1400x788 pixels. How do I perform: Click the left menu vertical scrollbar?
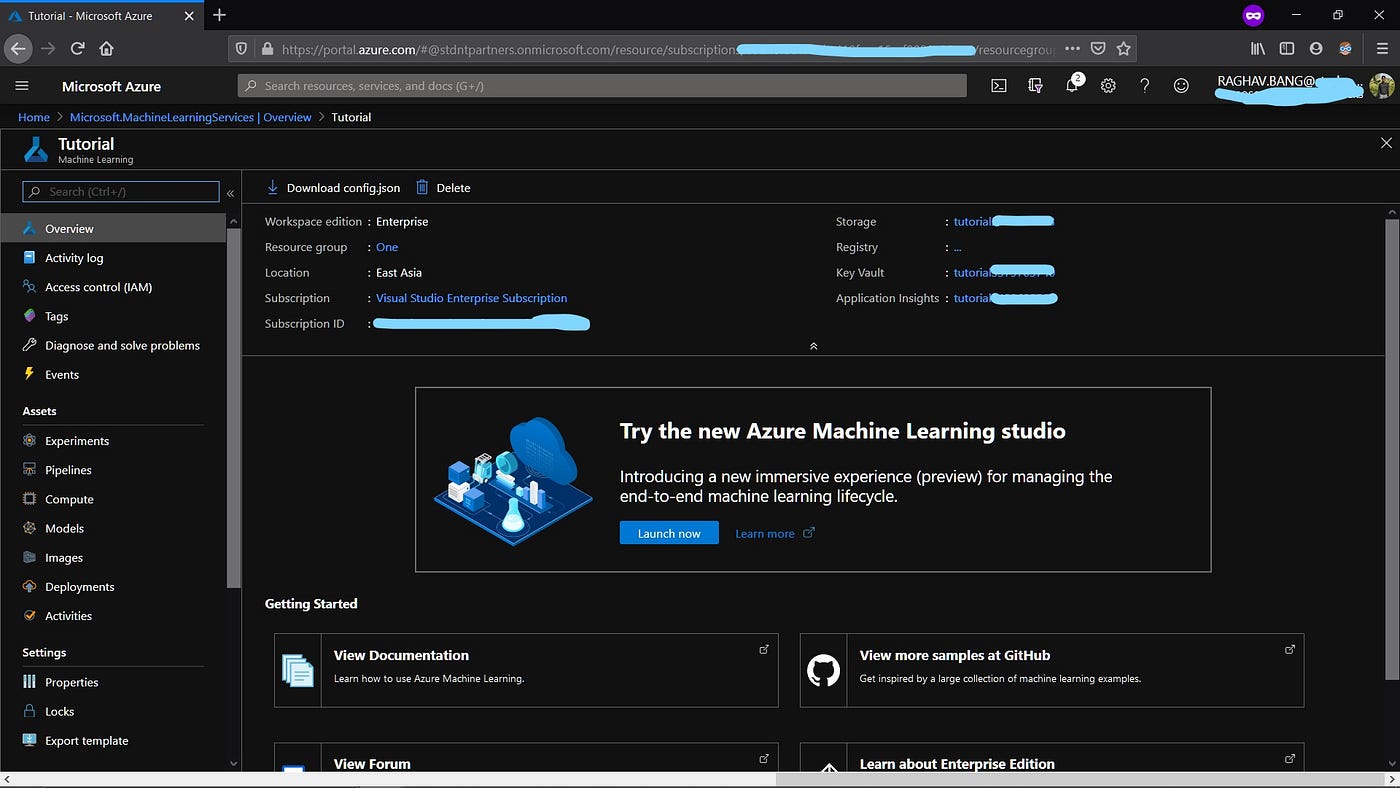[233, 408]
